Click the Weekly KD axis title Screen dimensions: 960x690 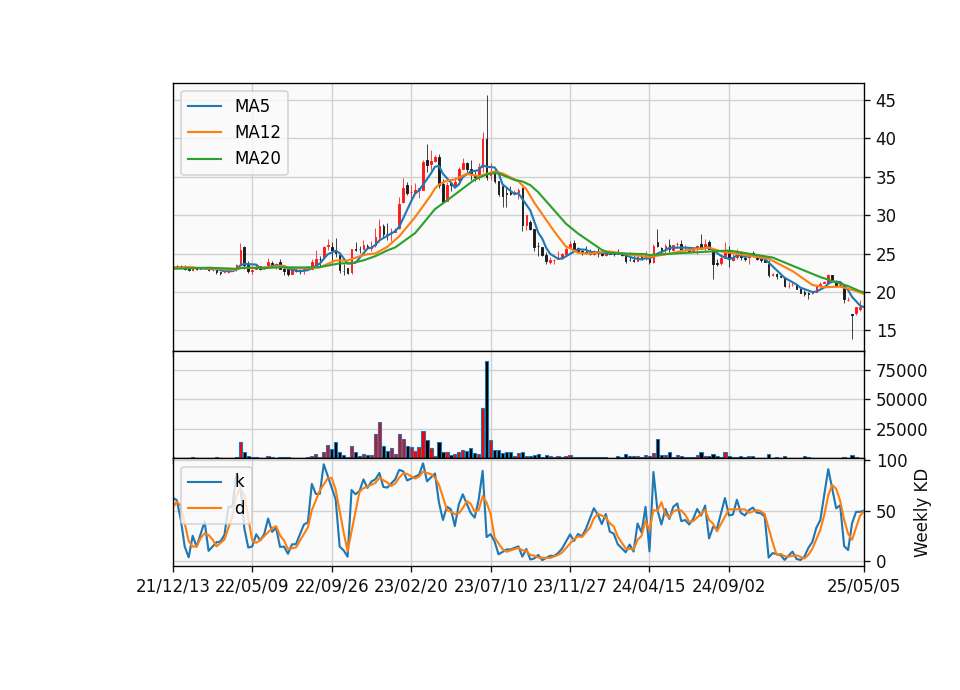click(920, 513)
